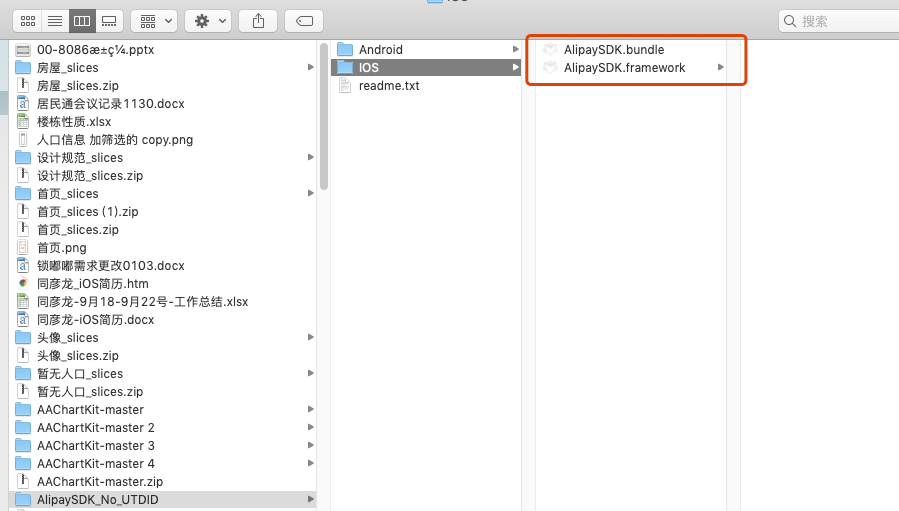Select AAChartKit-master 2 folder icon
The image size is (899, 511).
tap(23, 427)
